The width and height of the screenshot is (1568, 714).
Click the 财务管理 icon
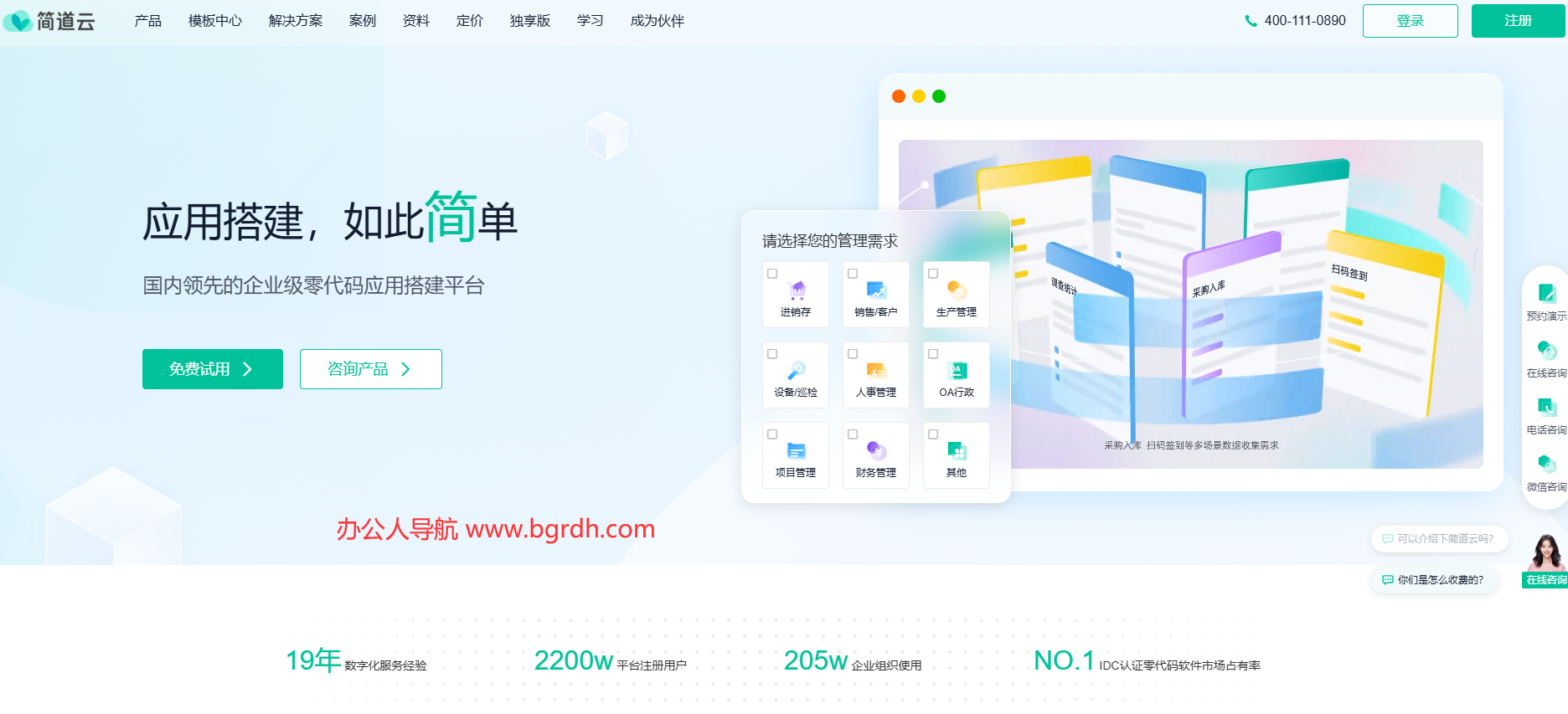click(x=876, y=450)
